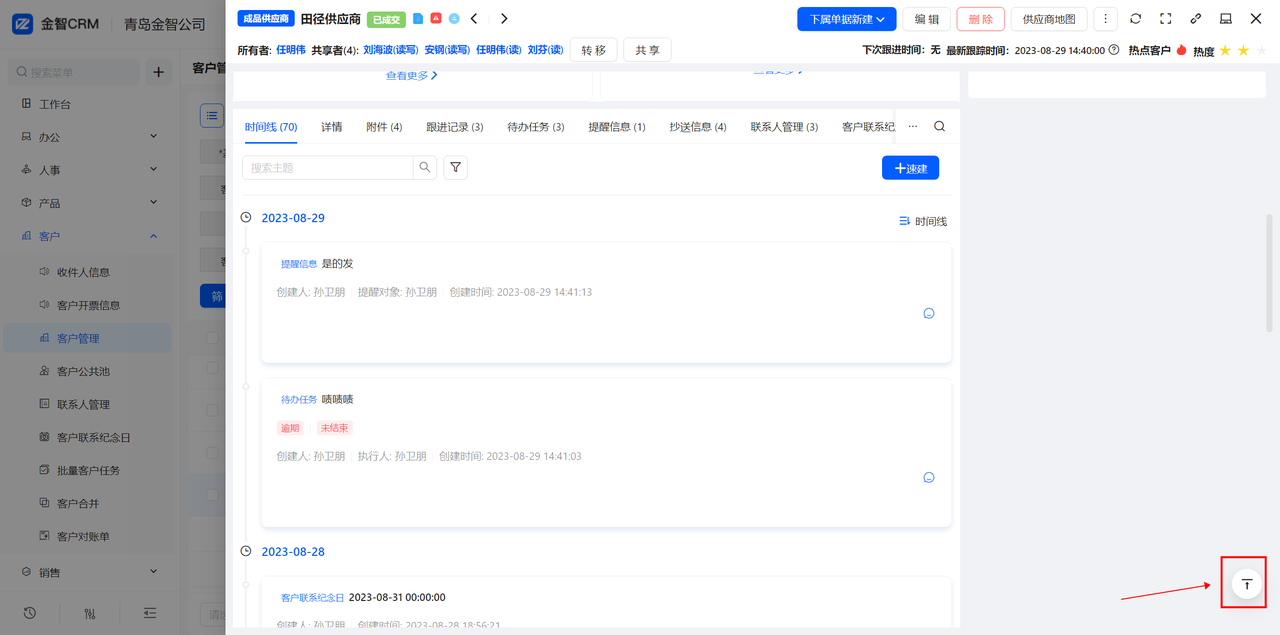Open sliders settings icon in sidebar footer
This screenshot has height=635, width=1280.
[90, 613]
